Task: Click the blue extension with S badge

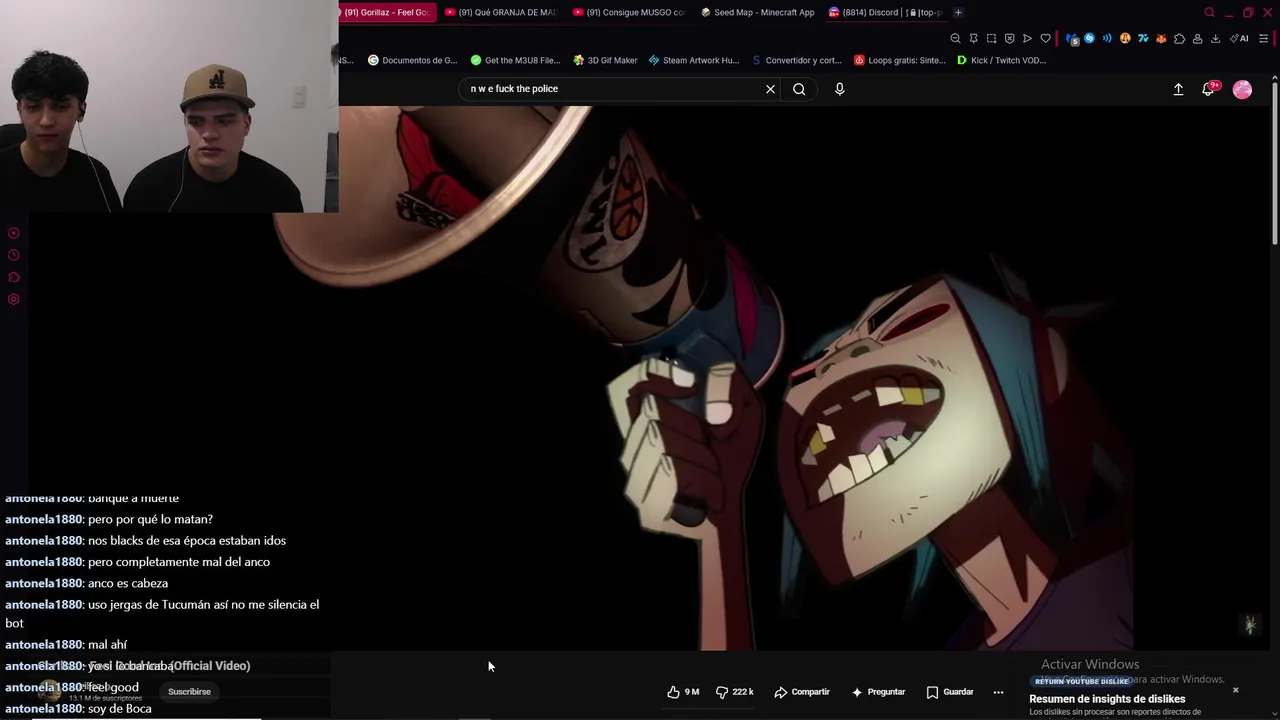Action: (x=1072, y=38)
